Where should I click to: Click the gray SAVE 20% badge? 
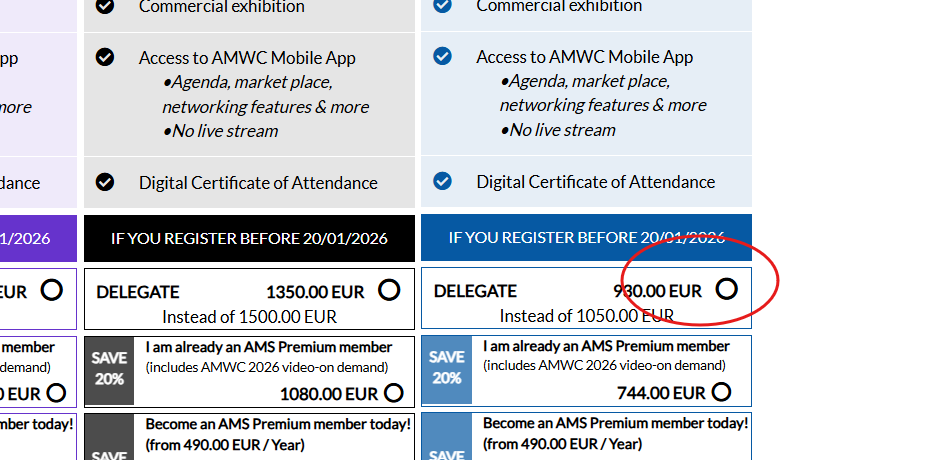pos(110,369)
